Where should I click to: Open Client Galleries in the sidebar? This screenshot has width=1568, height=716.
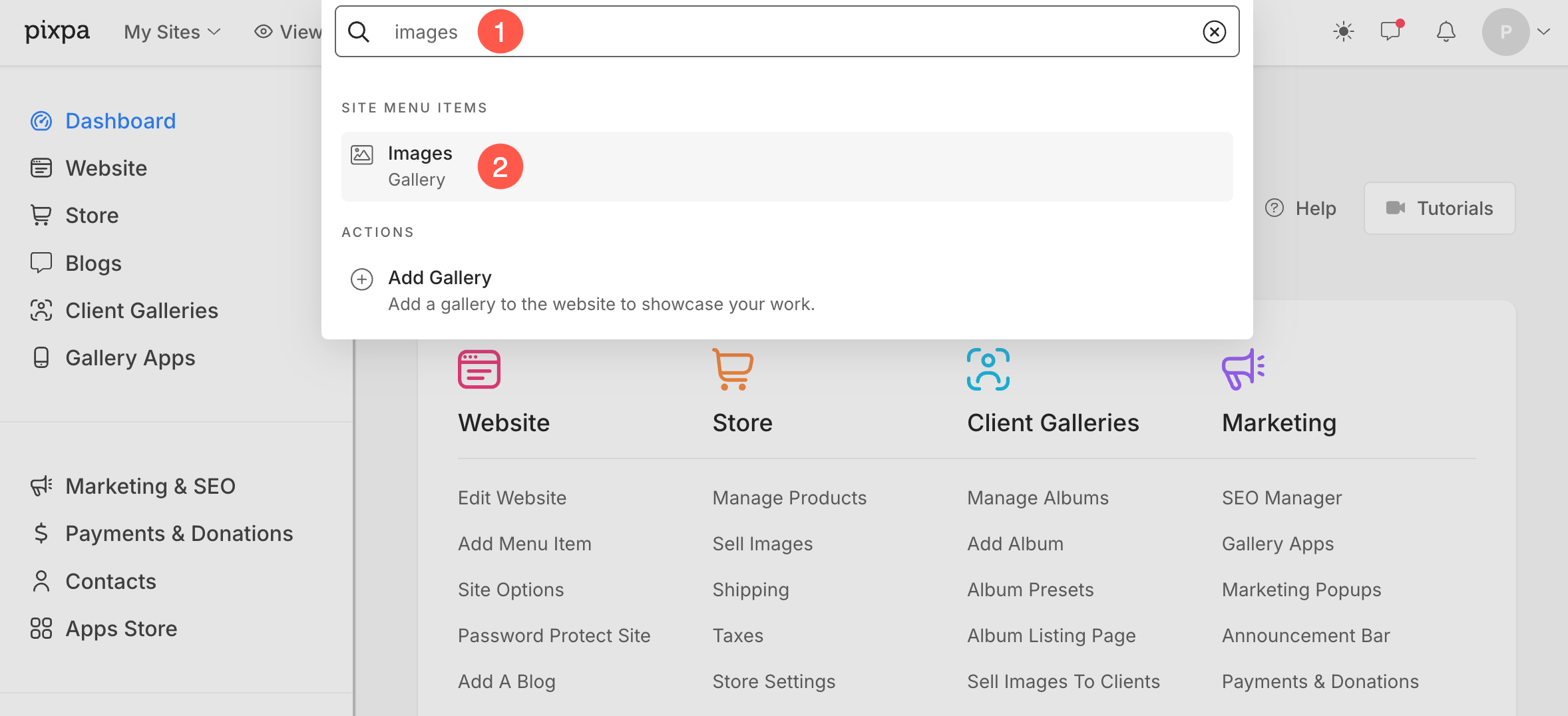tap(142, 311)
